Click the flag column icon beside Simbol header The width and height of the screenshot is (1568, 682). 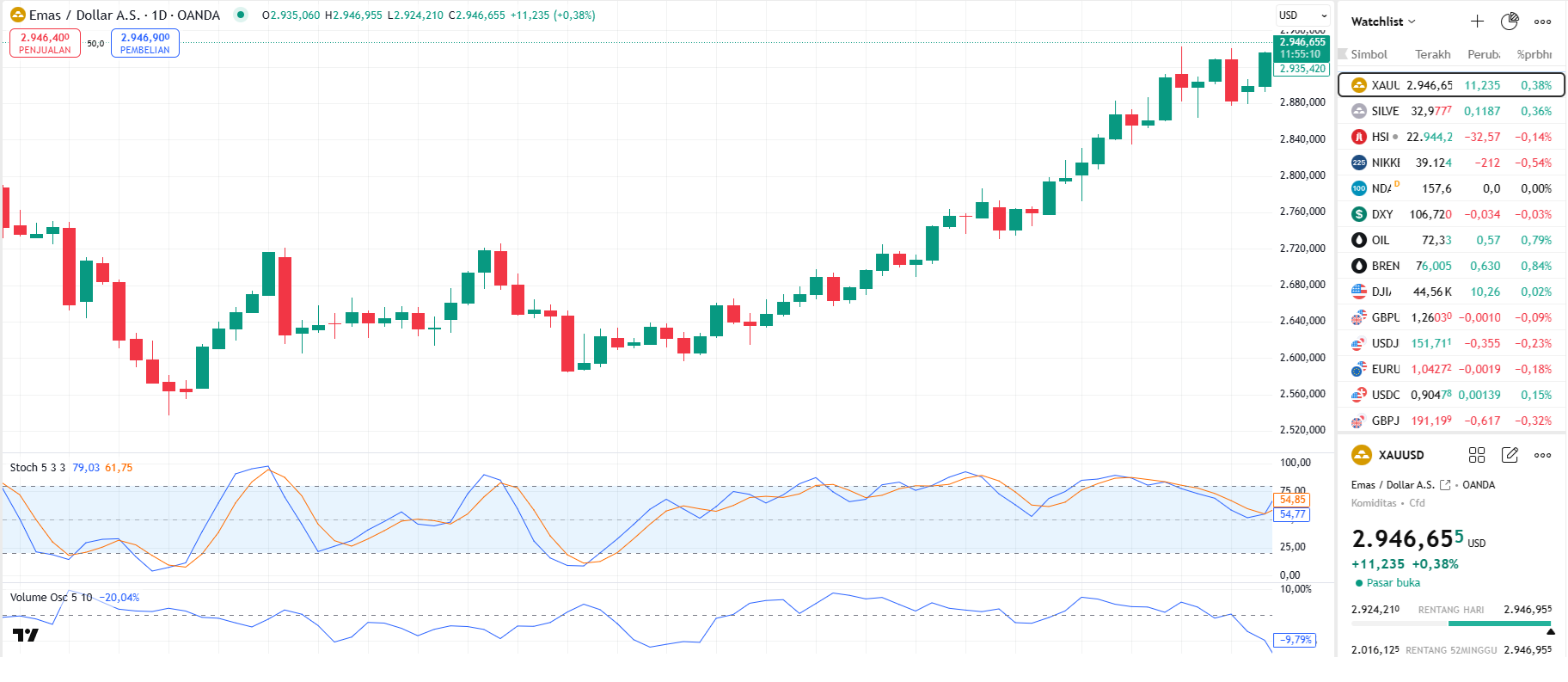tap(1342, 54)
